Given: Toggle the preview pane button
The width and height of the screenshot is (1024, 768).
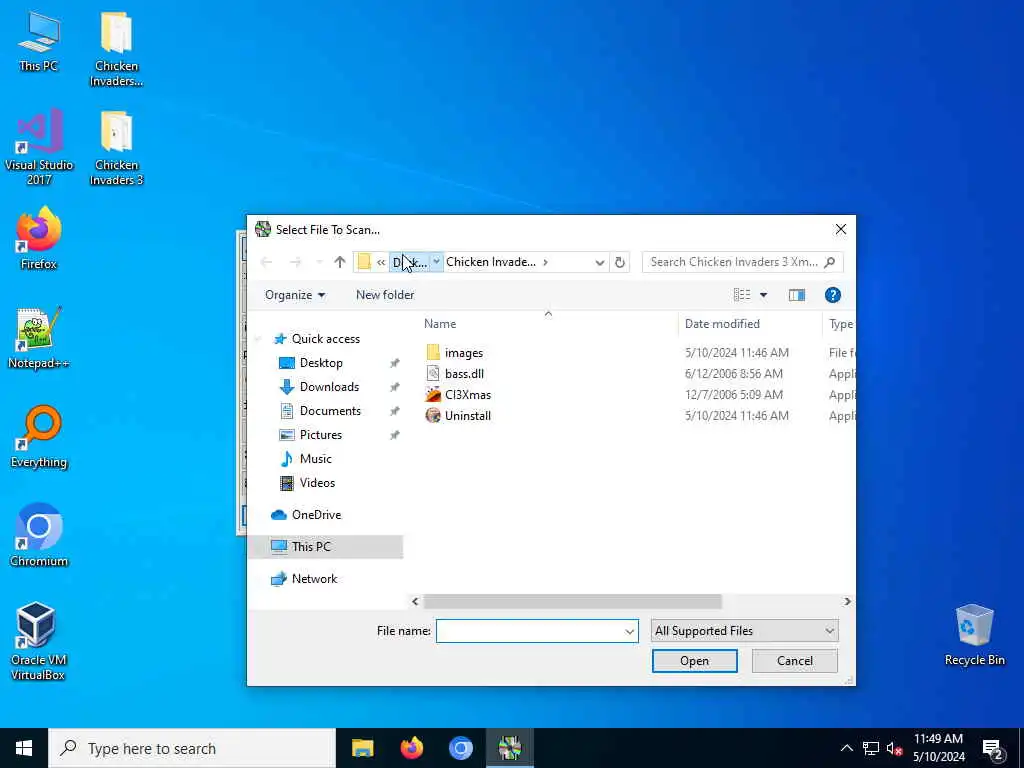Looking at the screenshot, I should (x=797, y=295).
